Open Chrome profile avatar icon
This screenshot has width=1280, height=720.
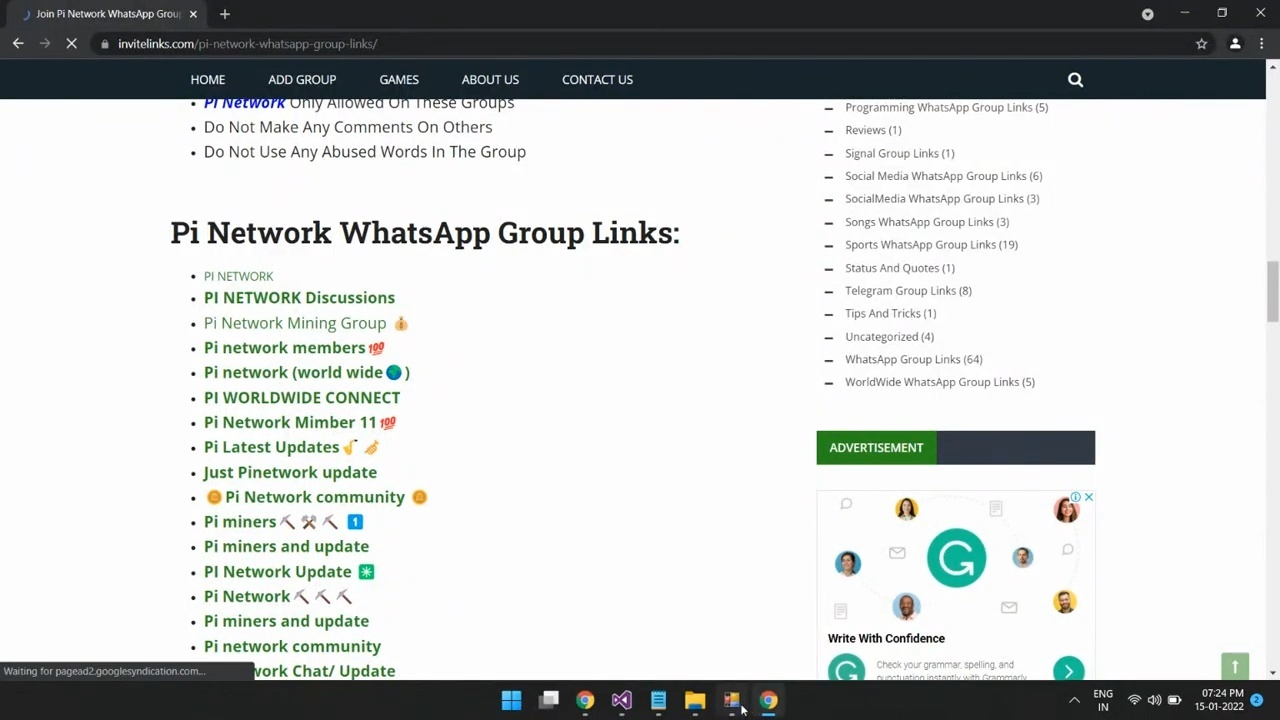click(x=1235, y=44)
